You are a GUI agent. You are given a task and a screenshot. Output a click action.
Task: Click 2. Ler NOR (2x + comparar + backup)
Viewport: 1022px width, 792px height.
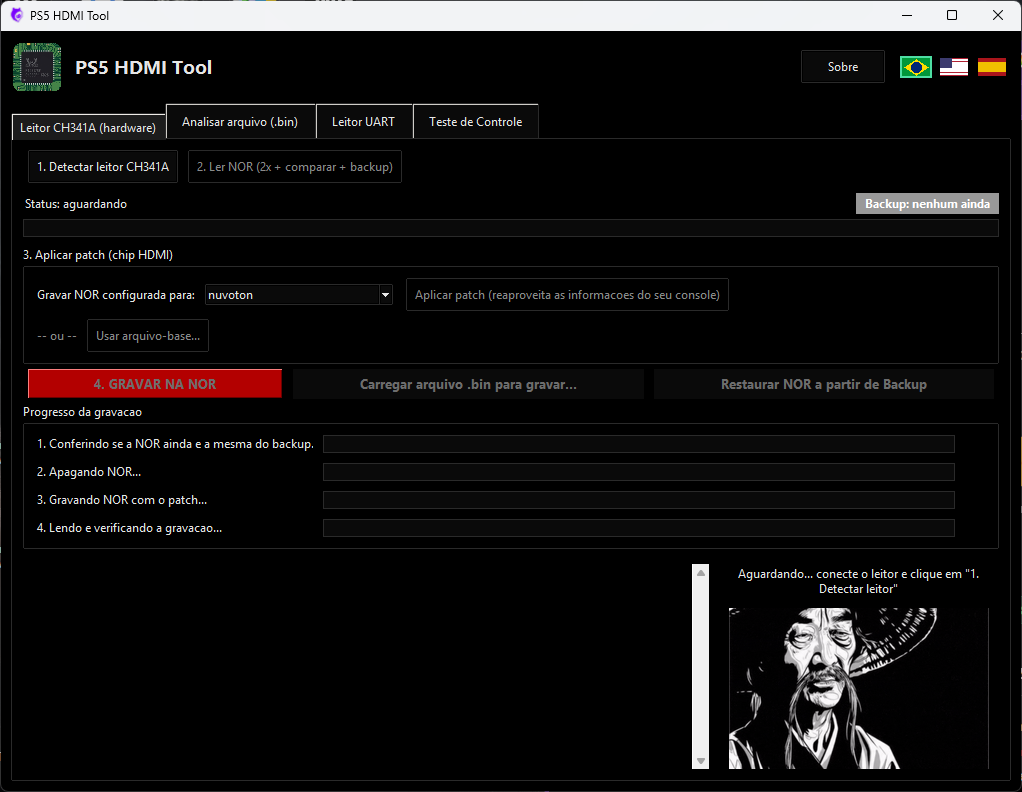tap(295, 167)
